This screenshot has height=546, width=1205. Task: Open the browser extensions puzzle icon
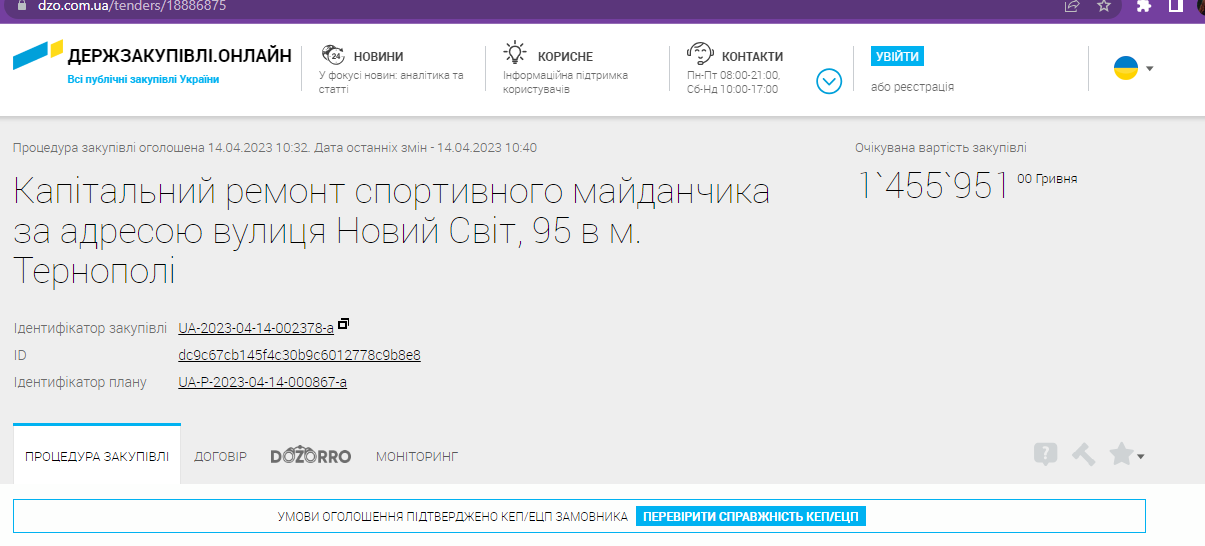click(x=1145, y=6)
